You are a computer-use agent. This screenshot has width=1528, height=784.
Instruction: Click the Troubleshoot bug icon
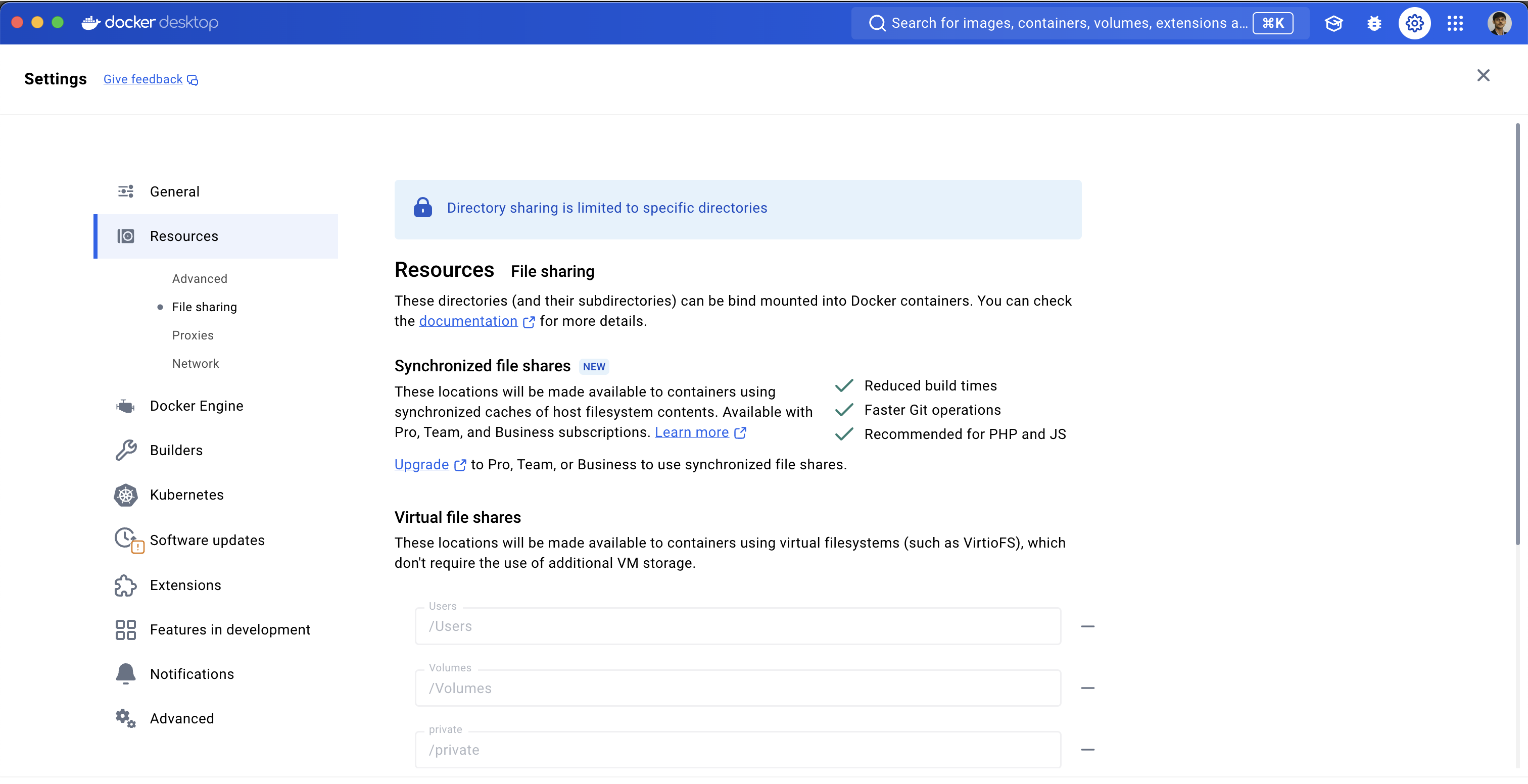pos(1374,23)
